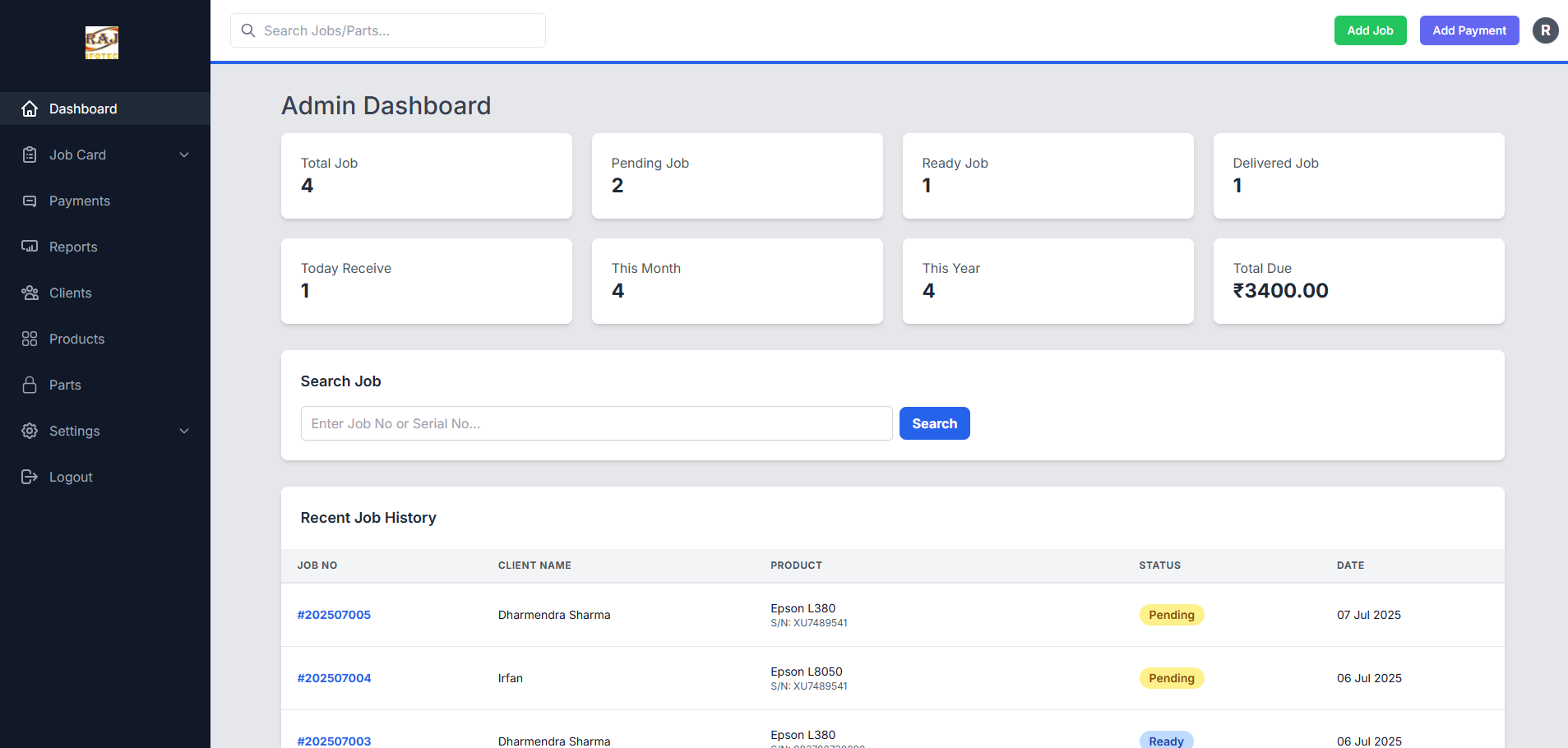Open the user avatar 'R' menu

click(1545, 30)
